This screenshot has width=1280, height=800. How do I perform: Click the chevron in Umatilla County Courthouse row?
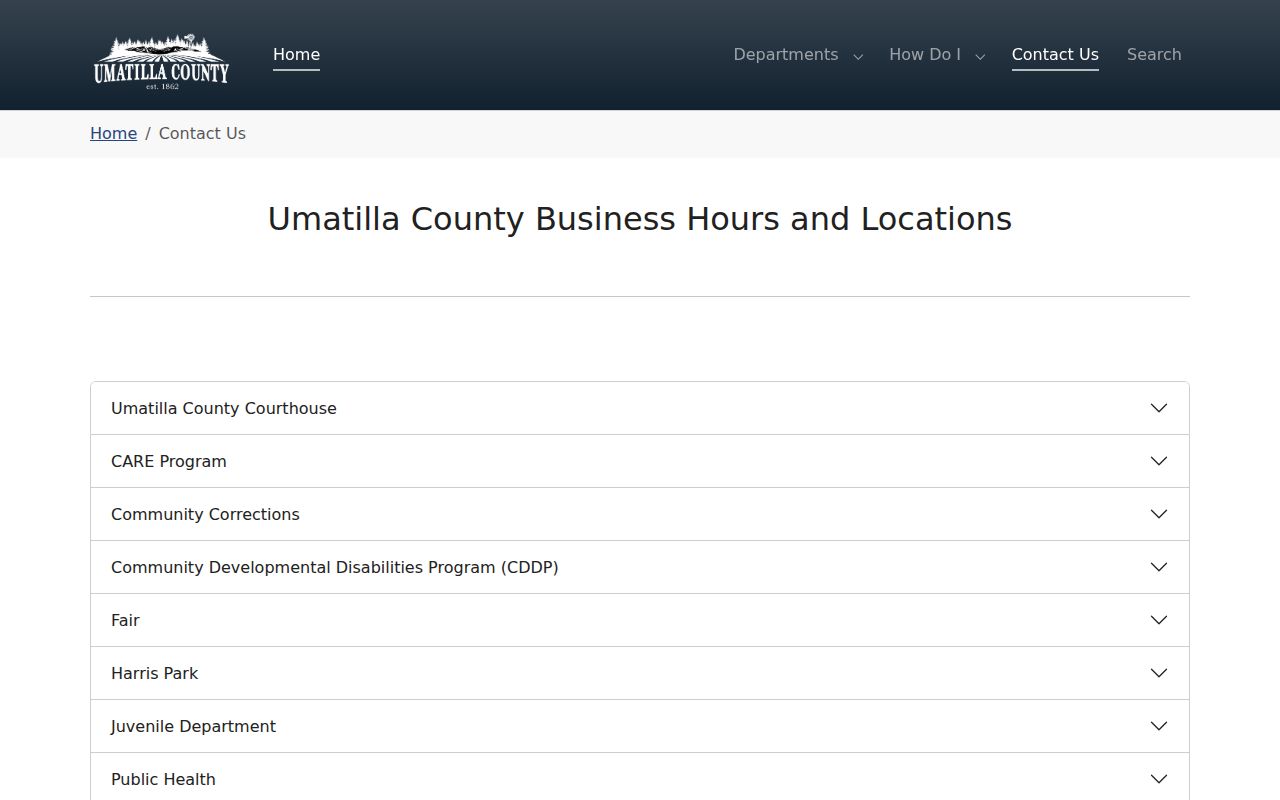[x=1159, y=408]
